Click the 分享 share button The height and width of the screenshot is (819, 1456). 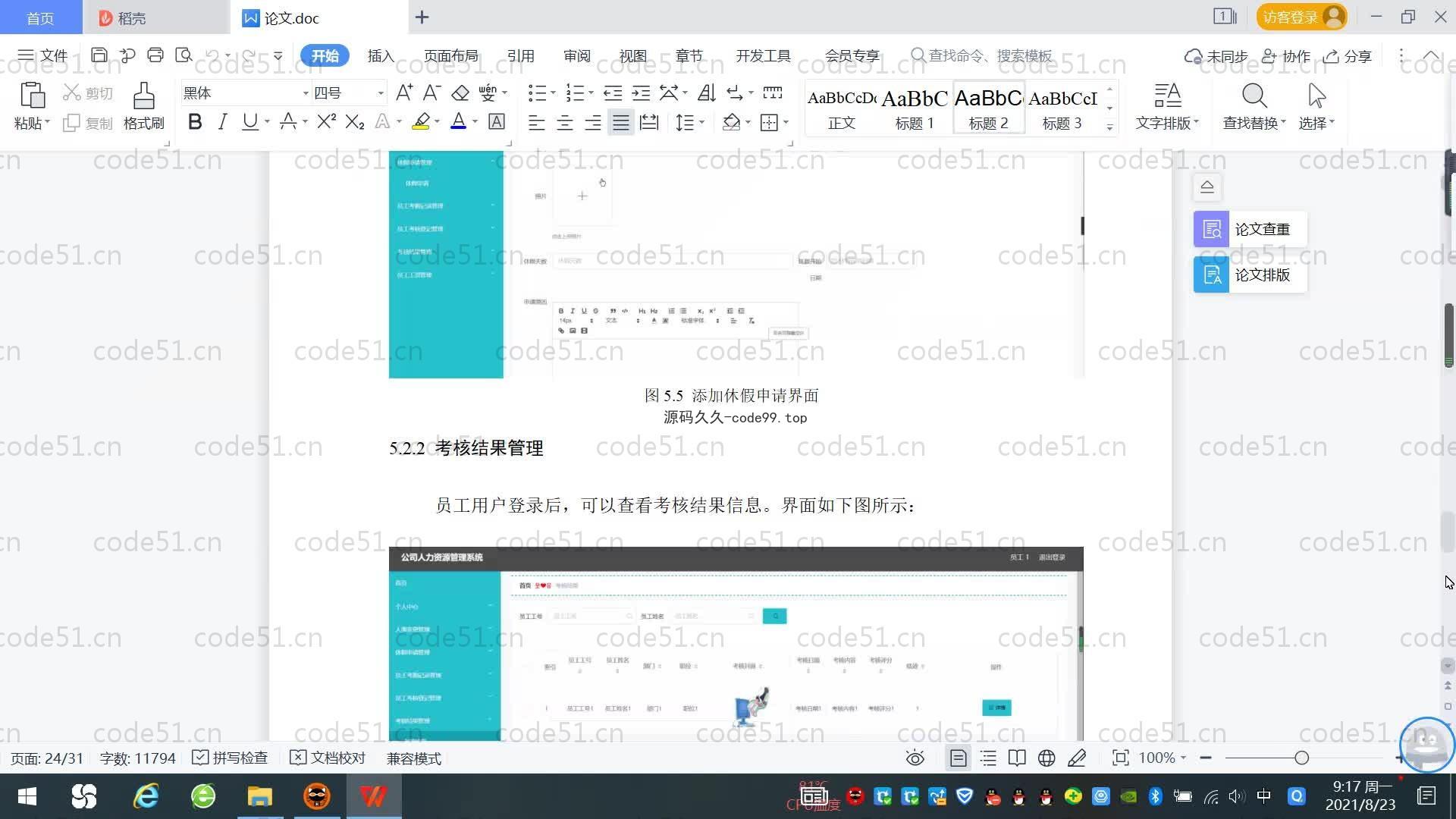[x=1348, y=56]
